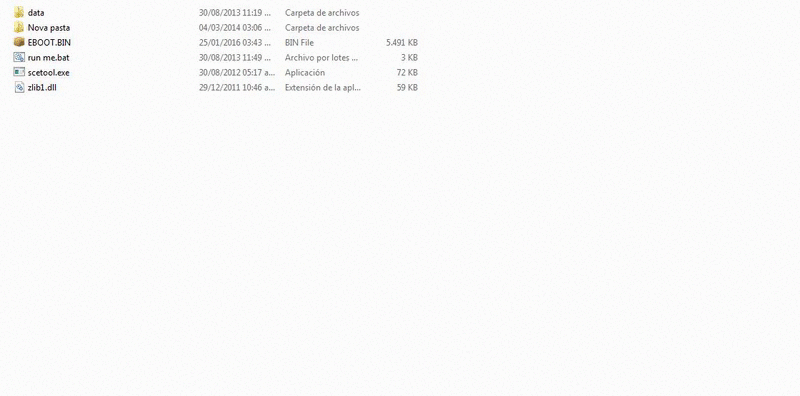Click the Aplicación type text for scetool
The height and width of the screenshot is (396, 800).
pyautogui.click(x=305, y=72)
